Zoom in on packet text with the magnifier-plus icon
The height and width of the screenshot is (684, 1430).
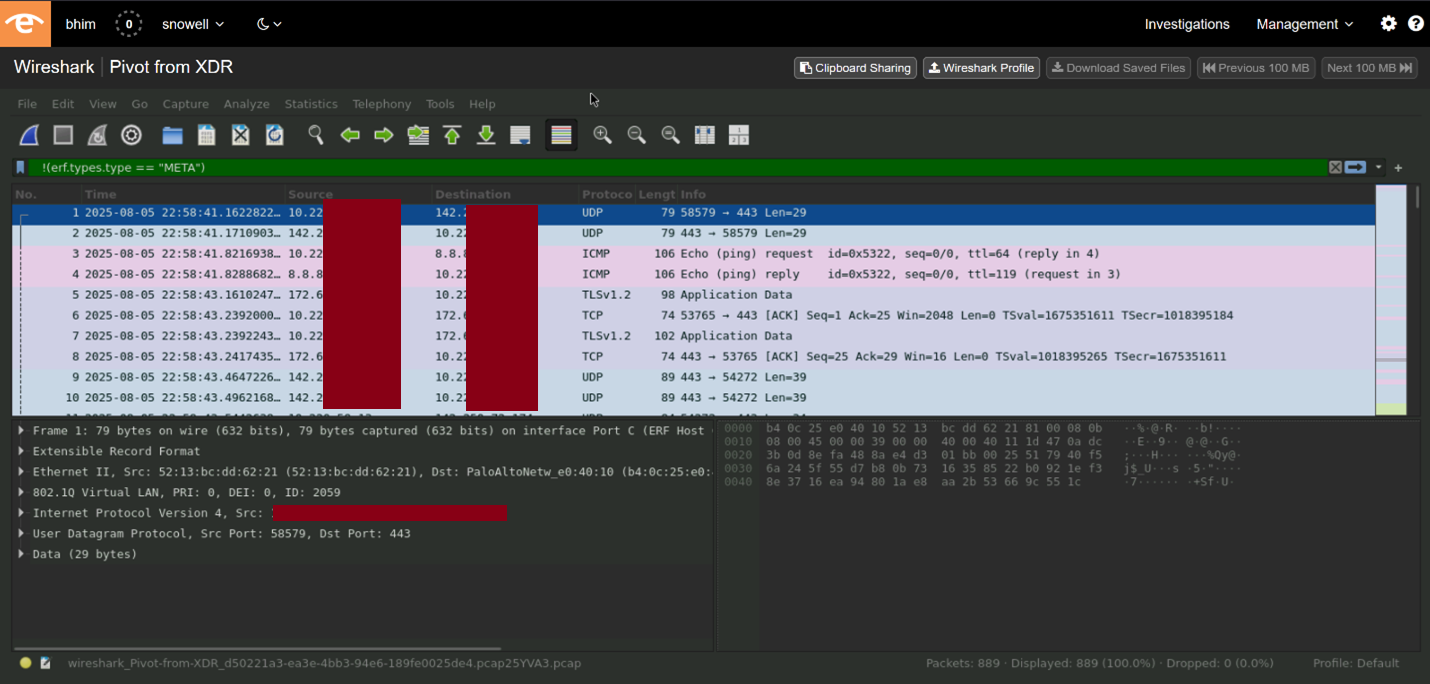pyautogui.click(x=601, y=135)
